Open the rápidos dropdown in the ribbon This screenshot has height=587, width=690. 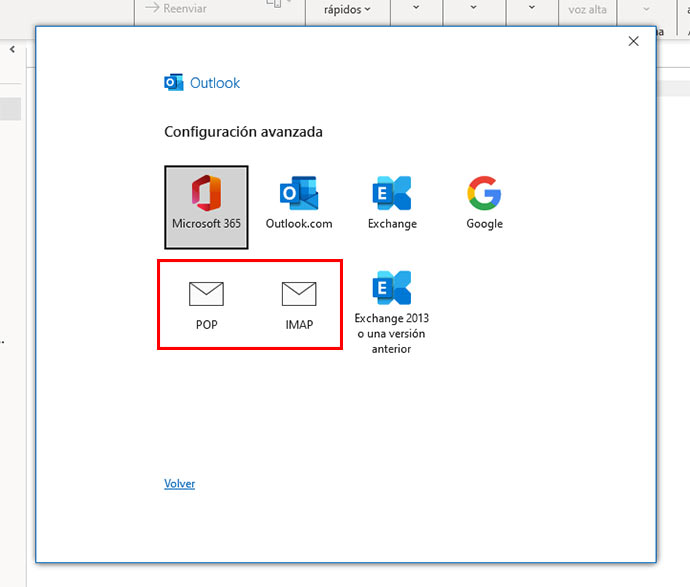(347, 9)
